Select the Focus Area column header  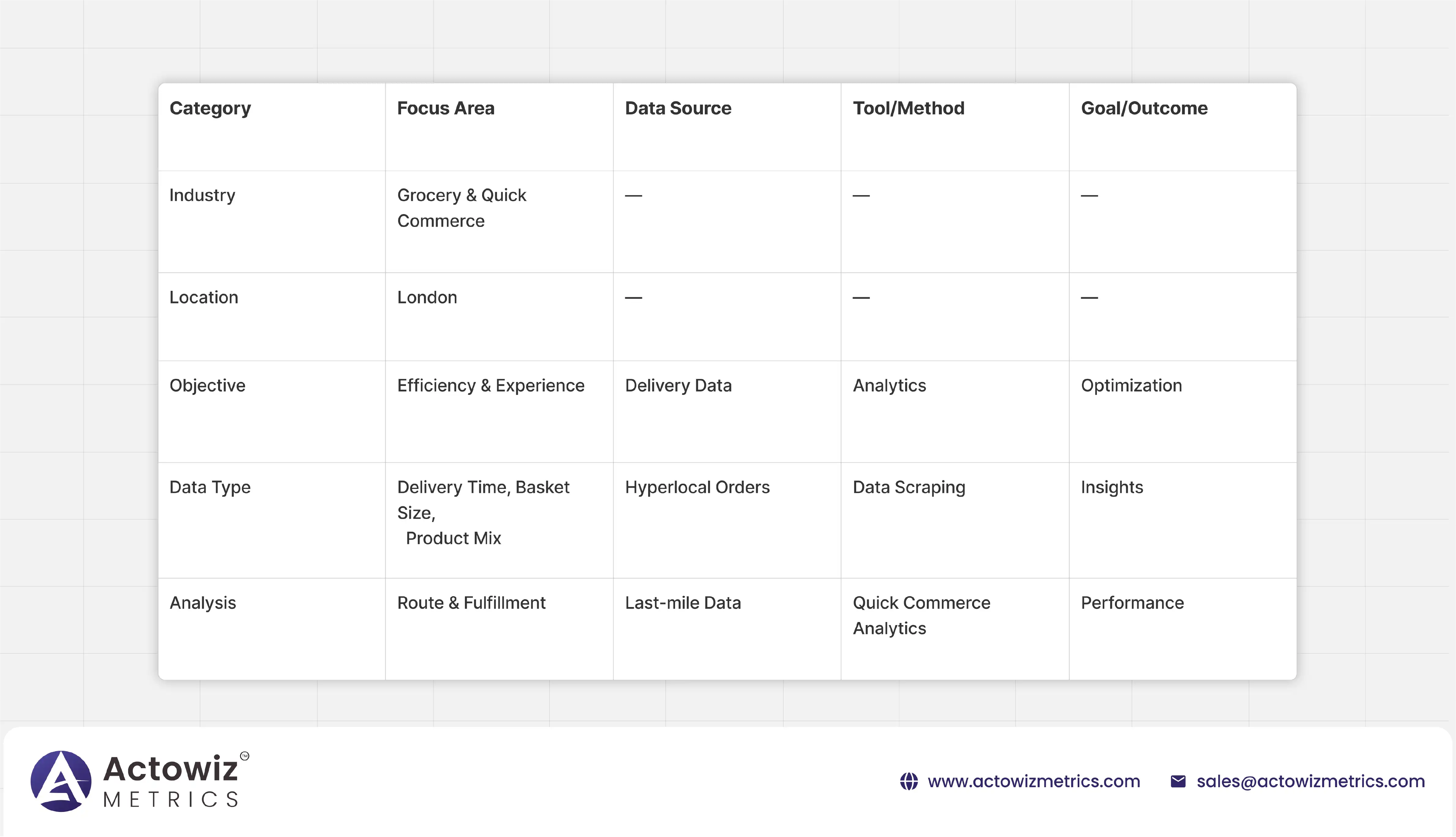[445, 108]
